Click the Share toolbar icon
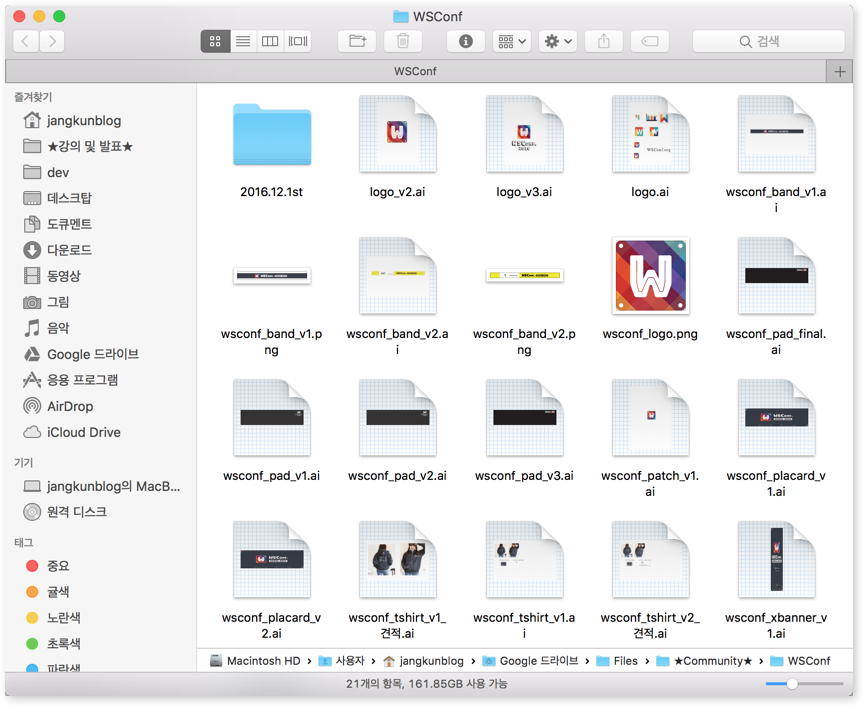This screenshot has width=864, height=707. [604, 41]
